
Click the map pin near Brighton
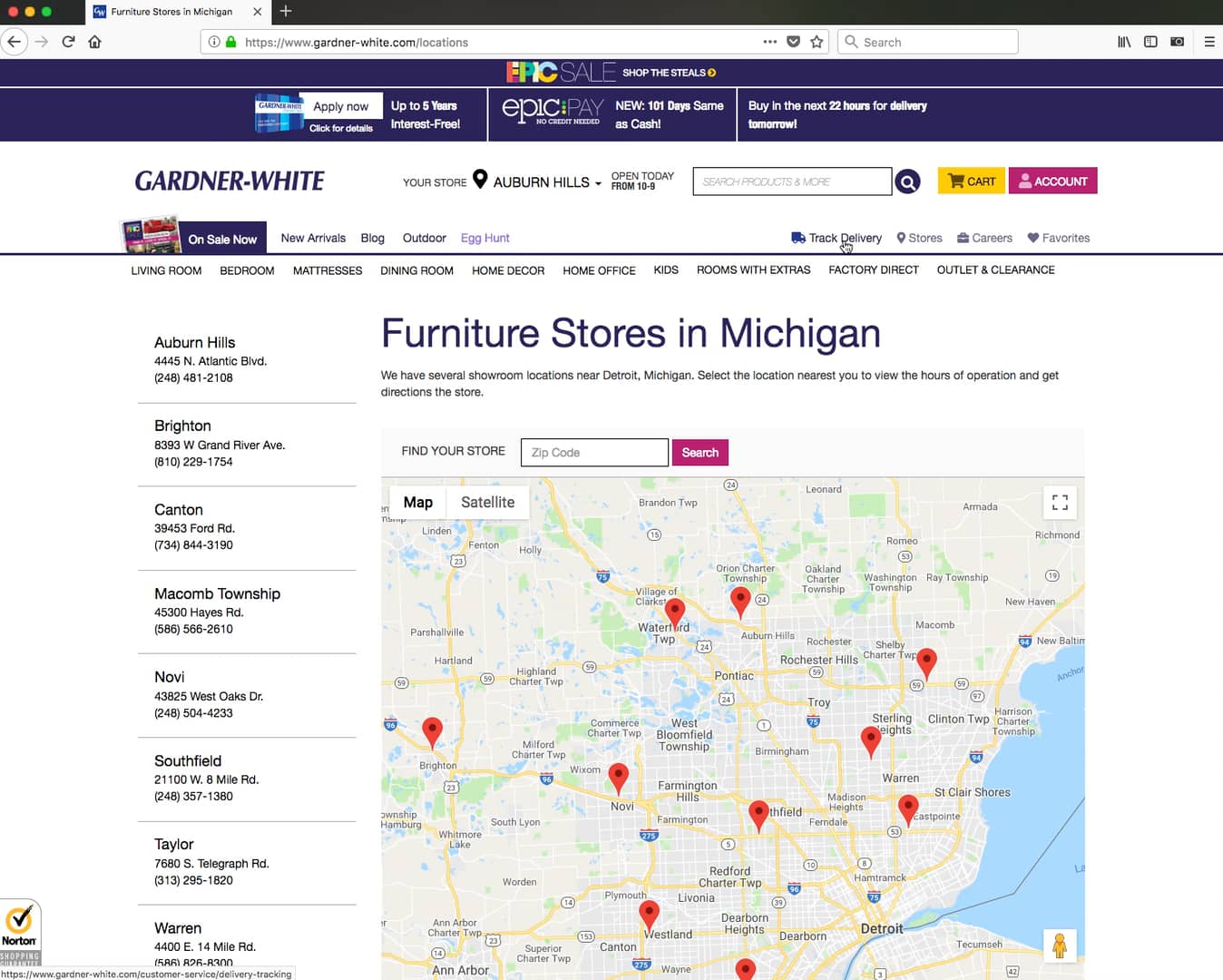click(433, 731)
